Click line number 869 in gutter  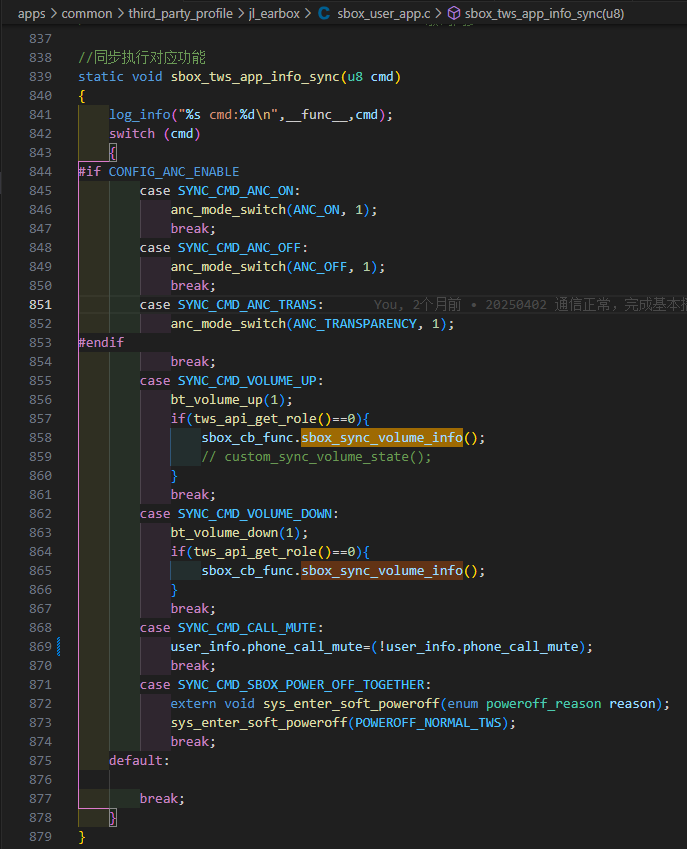click(41, 647)
